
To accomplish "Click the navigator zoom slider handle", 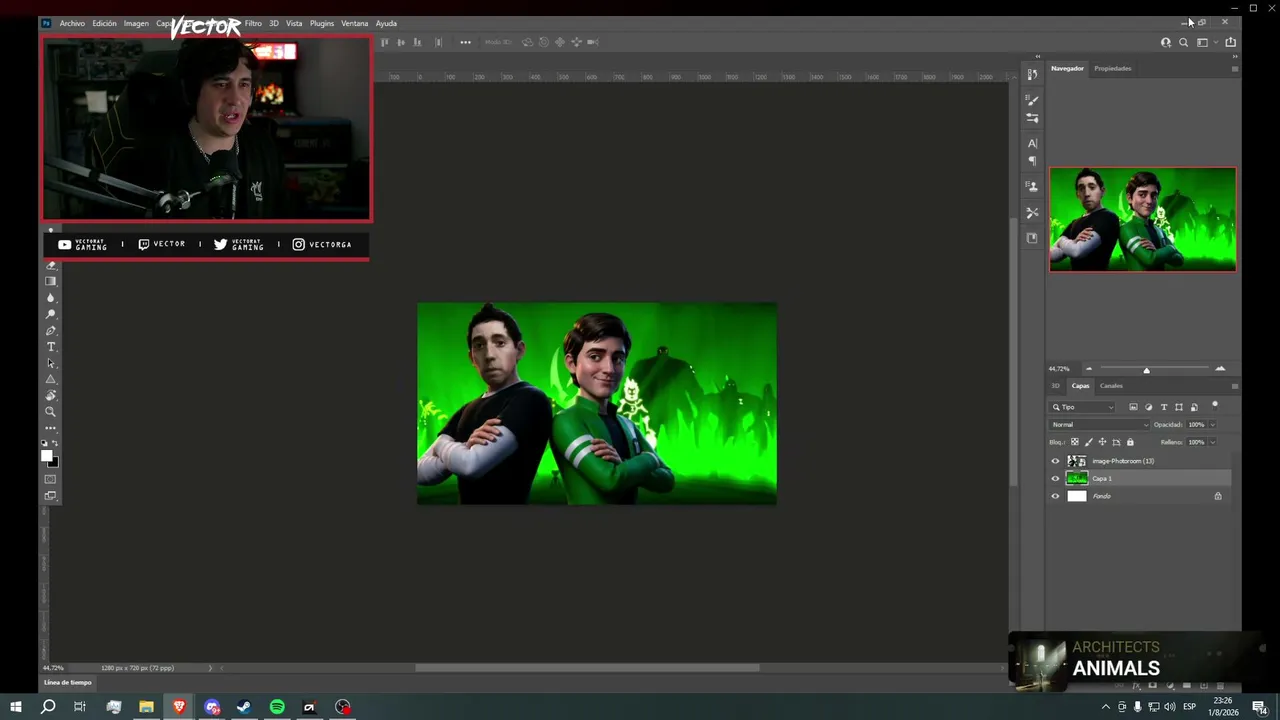I will [1147, 370].
